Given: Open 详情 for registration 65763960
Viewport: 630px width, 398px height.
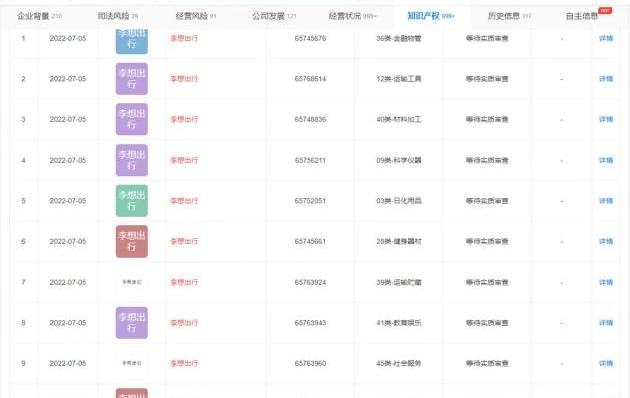Looking at the screenshot, I should click(606, 363).
